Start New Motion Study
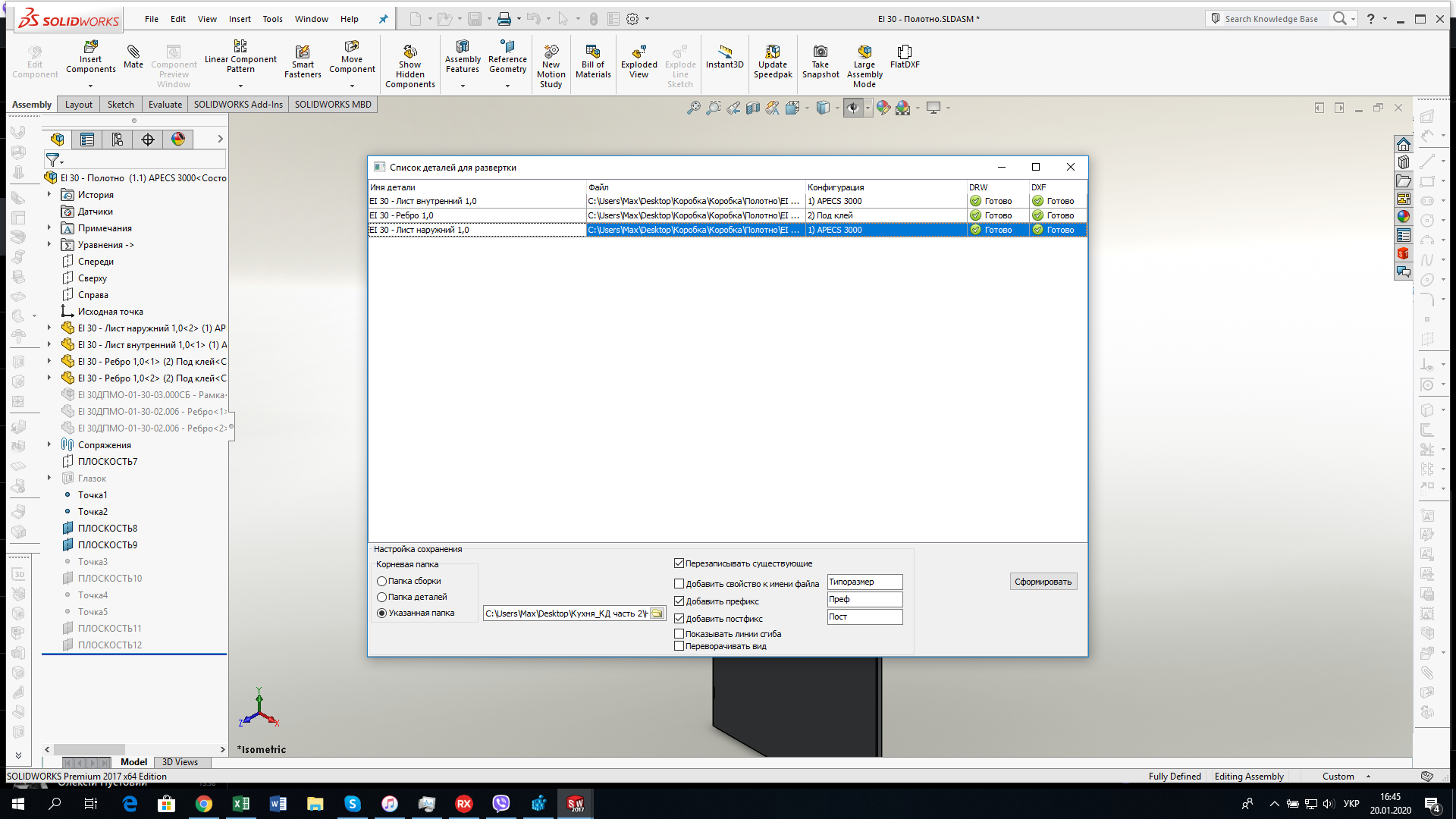The width and height of the screenshot is (1456, 819). tap(551, 67)
